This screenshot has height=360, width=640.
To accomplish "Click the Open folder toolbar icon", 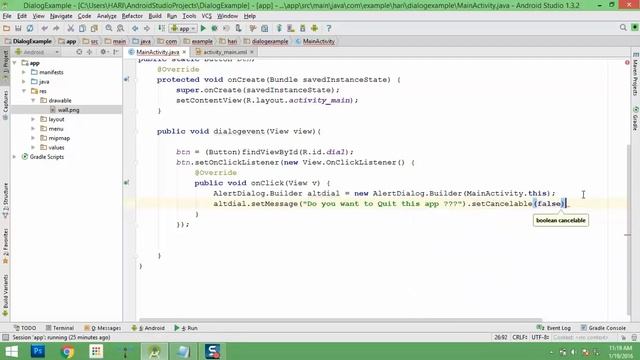I will click(7, 28).
